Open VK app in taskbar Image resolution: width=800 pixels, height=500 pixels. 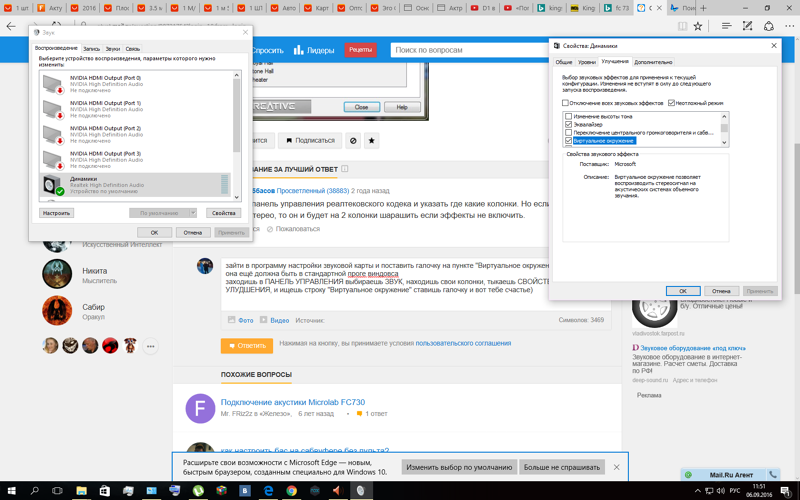point(245,491)
